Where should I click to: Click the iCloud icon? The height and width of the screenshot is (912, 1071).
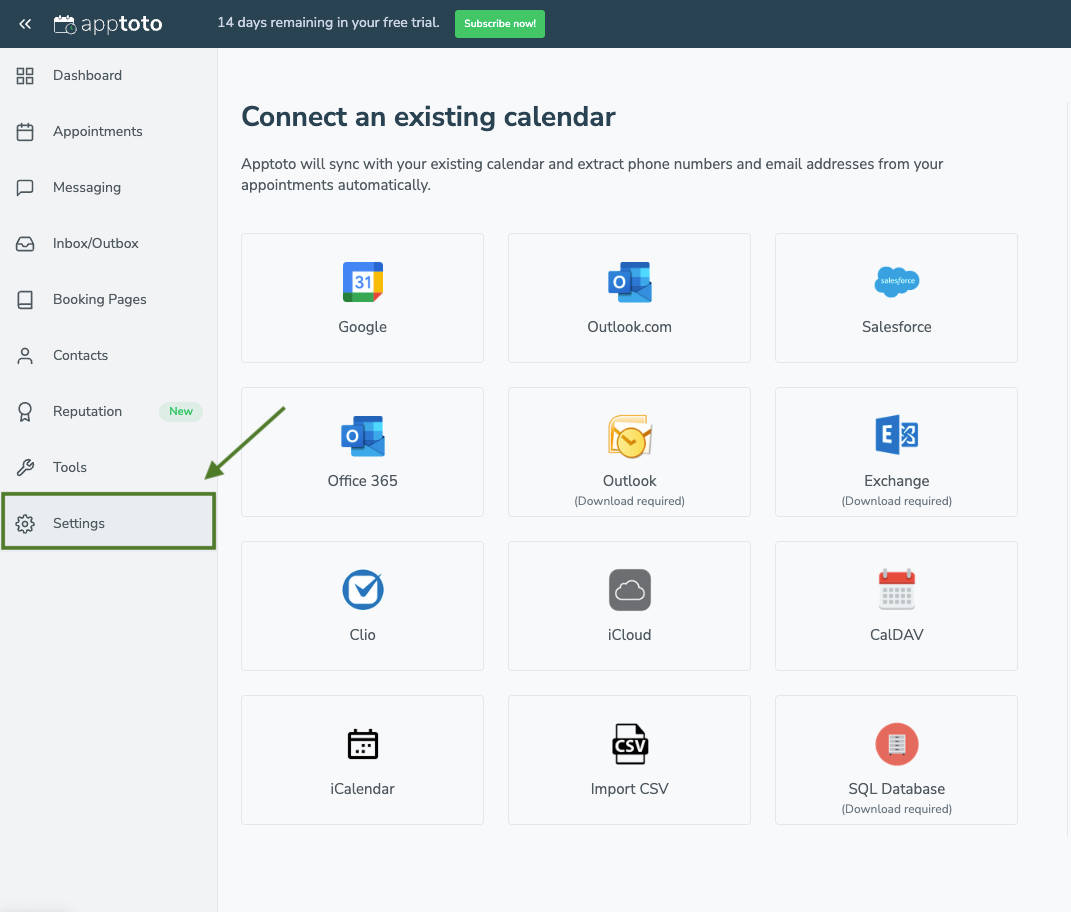pos(629,590)
